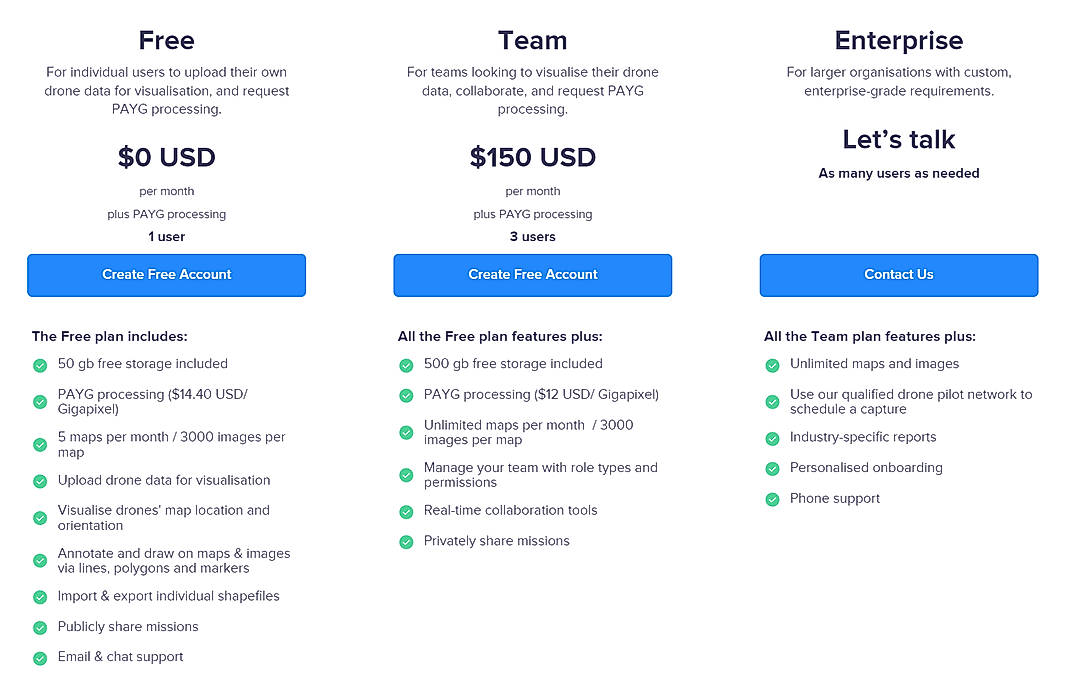Select the Free plan heading
Screen dimensions: 1070x700
point(166,40)
